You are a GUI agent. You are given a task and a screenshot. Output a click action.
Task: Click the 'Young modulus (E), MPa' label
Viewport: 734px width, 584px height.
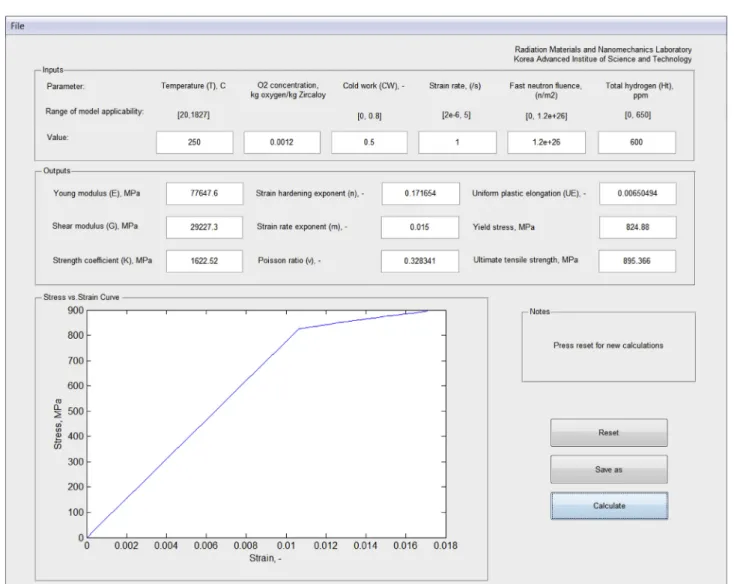point(96,193)
